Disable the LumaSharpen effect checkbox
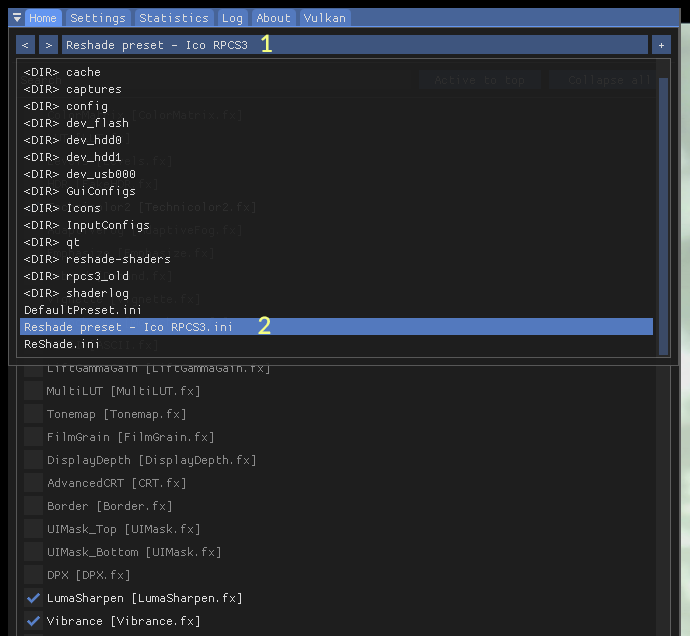This screenshot has height=636, width=690. [x=33, y=598]
